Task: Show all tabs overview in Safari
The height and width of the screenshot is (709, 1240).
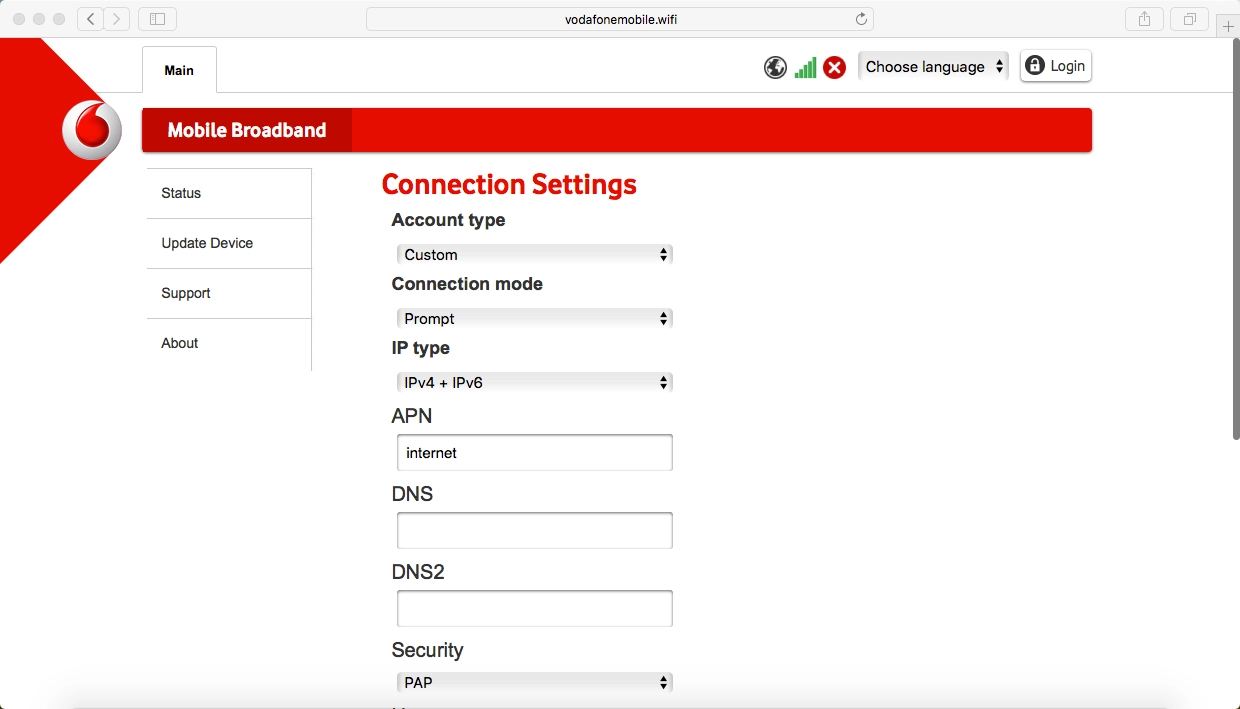Action: (x=1189, y=19)
